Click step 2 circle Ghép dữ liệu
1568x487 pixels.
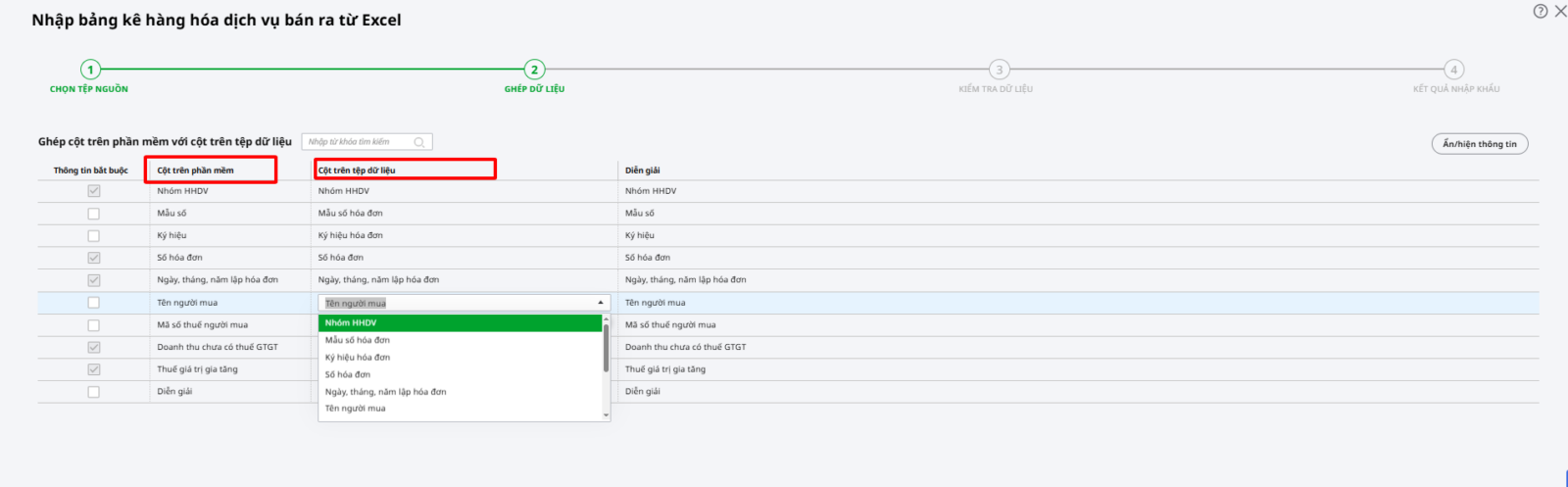[534, 70]
